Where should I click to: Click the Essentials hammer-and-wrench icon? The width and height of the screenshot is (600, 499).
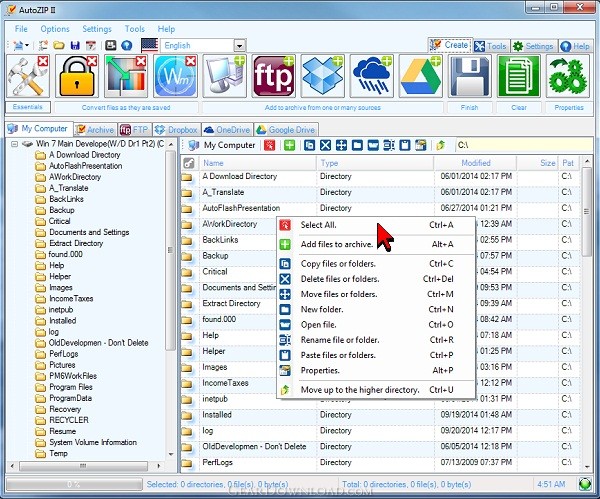pos(28,76)
